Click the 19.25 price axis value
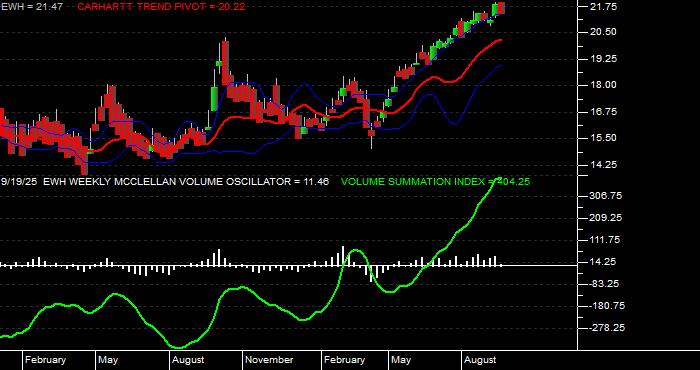Image resolution: width=700 pixels, height=370 pixels. coord(603,58)
